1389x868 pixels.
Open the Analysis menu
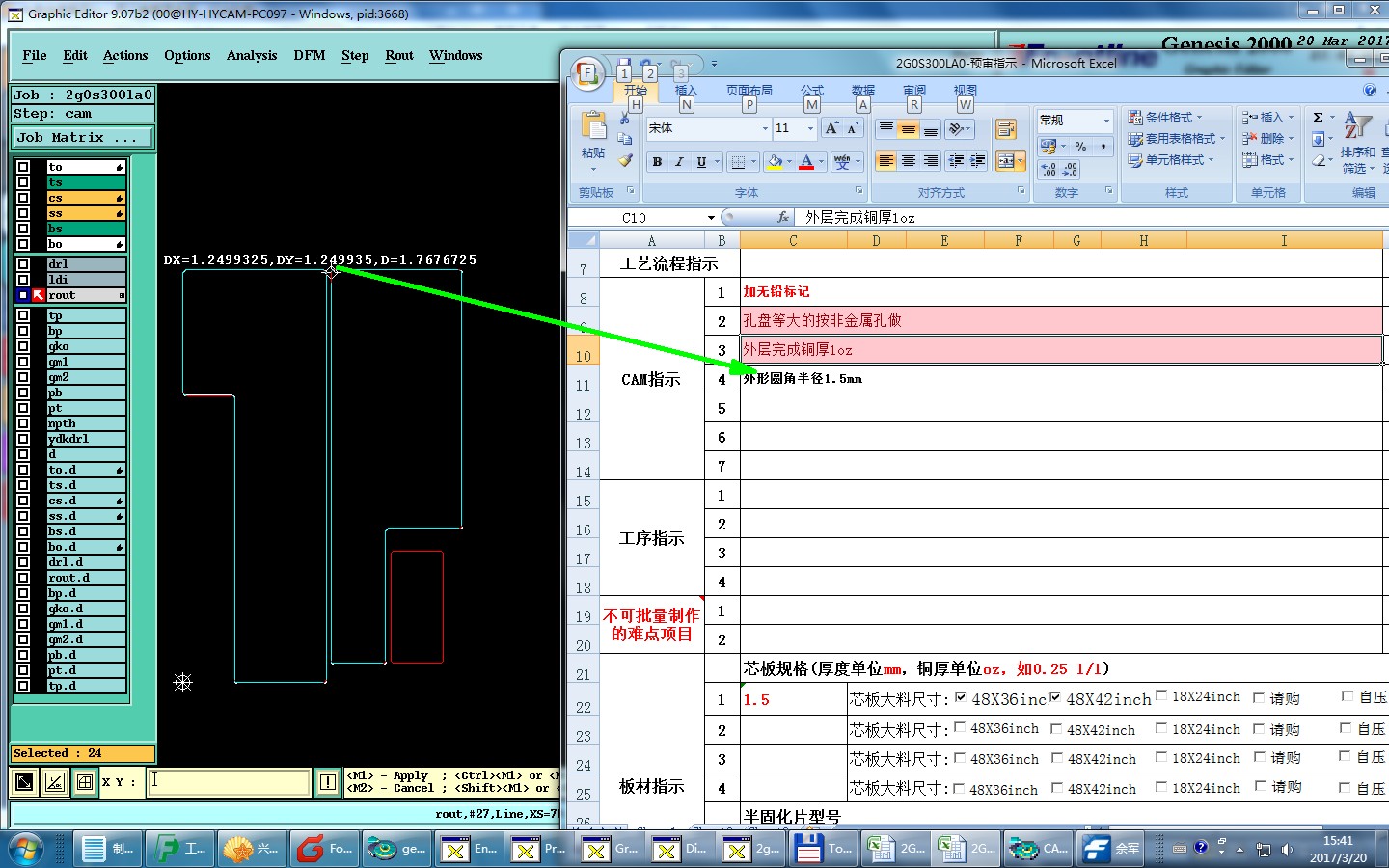click(x=252, y=55)
